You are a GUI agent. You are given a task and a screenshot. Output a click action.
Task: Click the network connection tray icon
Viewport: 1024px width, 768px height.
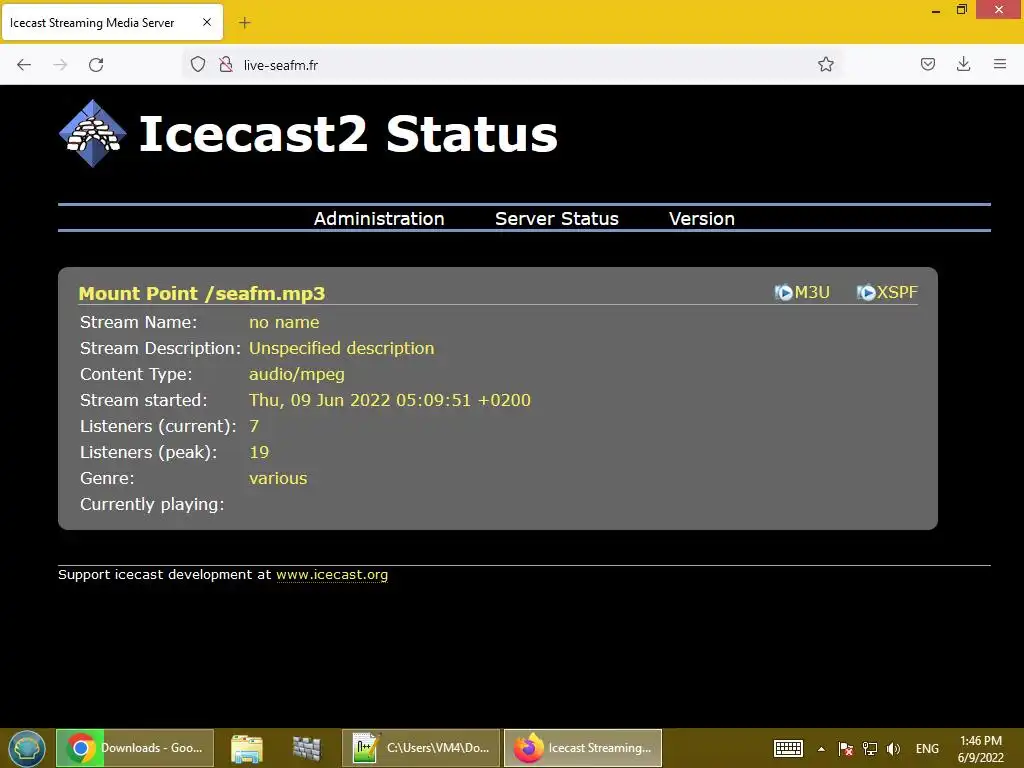tap(870, 749)
